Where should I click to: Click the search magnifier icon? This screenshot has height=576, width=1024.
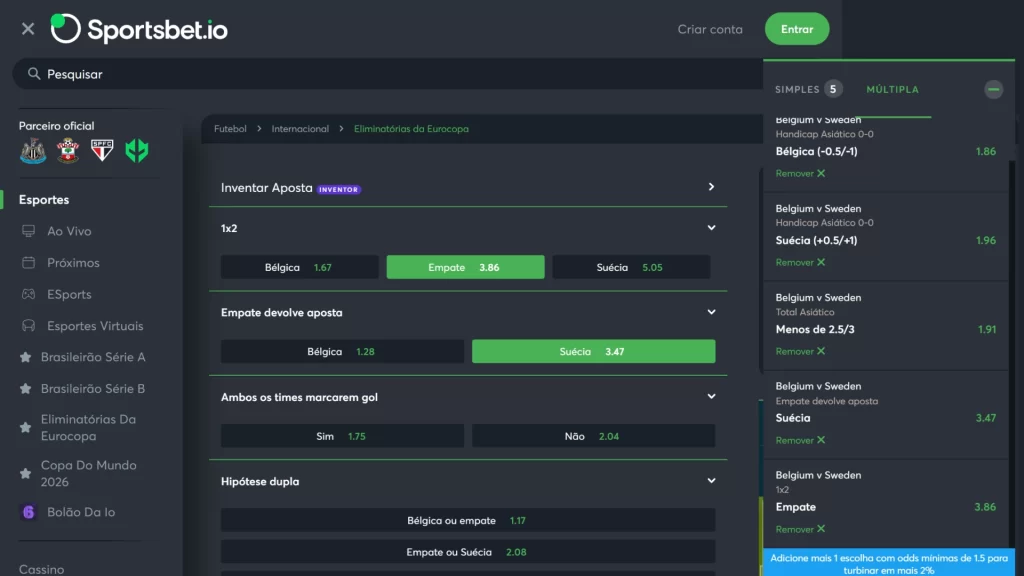(x=34, y=74)
